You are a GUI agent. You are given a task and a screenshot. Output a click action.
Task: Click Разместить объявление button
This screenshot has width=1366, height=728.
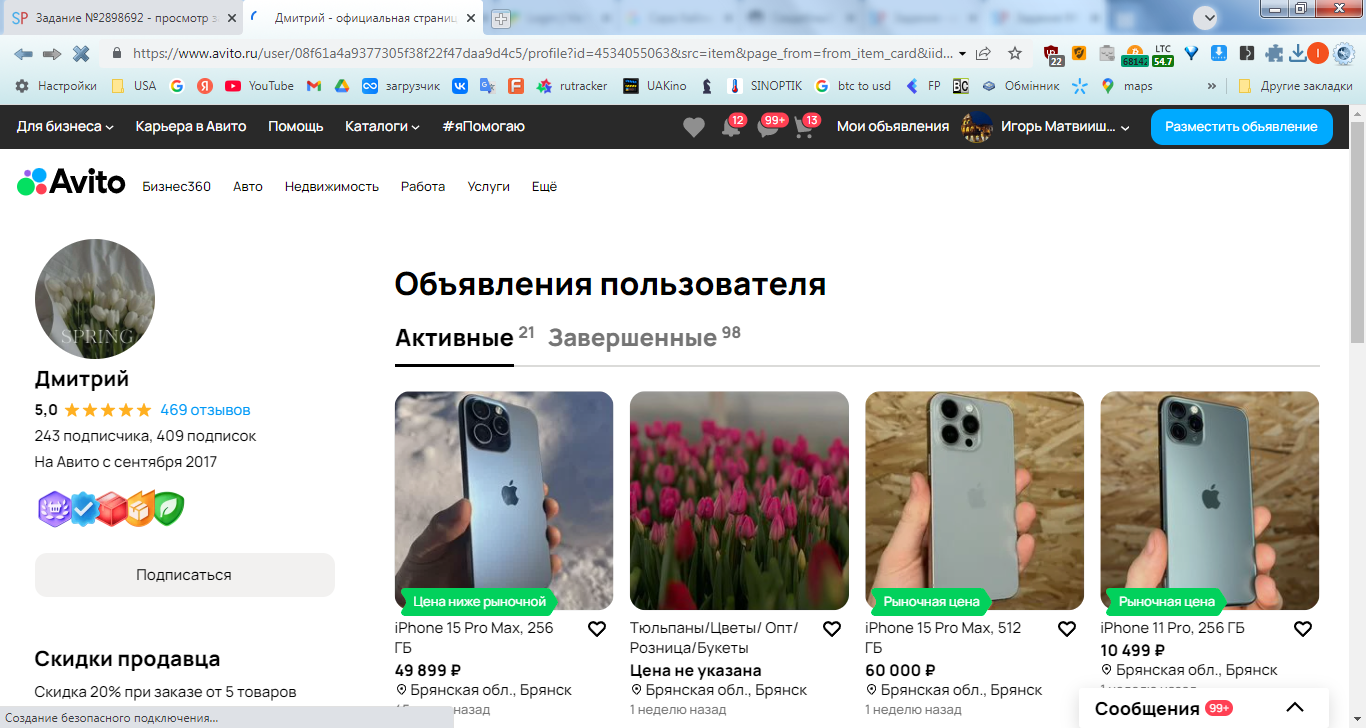point(1241,127)
